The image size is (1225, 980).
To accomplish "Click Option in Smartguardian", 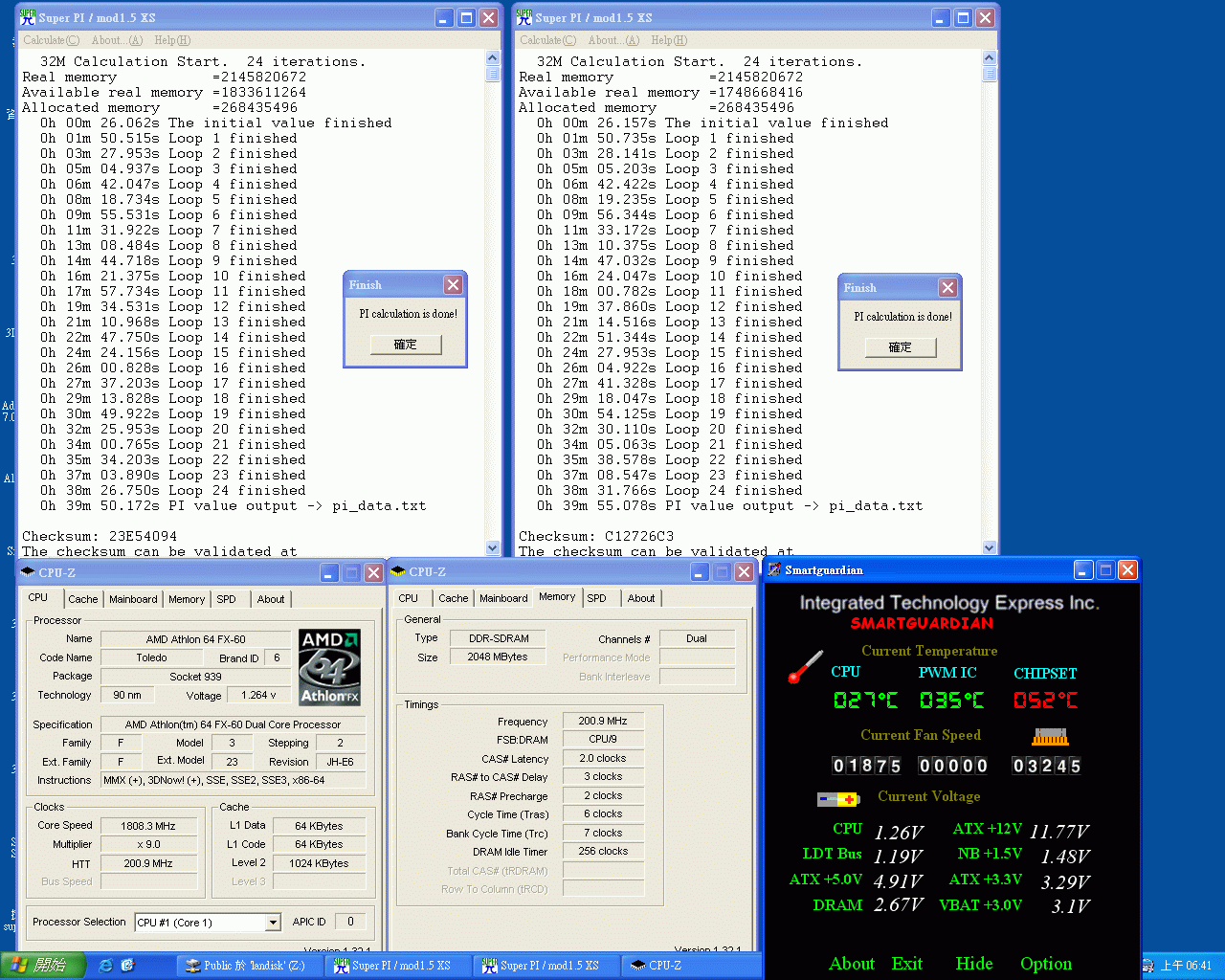I will (x=1046, y=964).
